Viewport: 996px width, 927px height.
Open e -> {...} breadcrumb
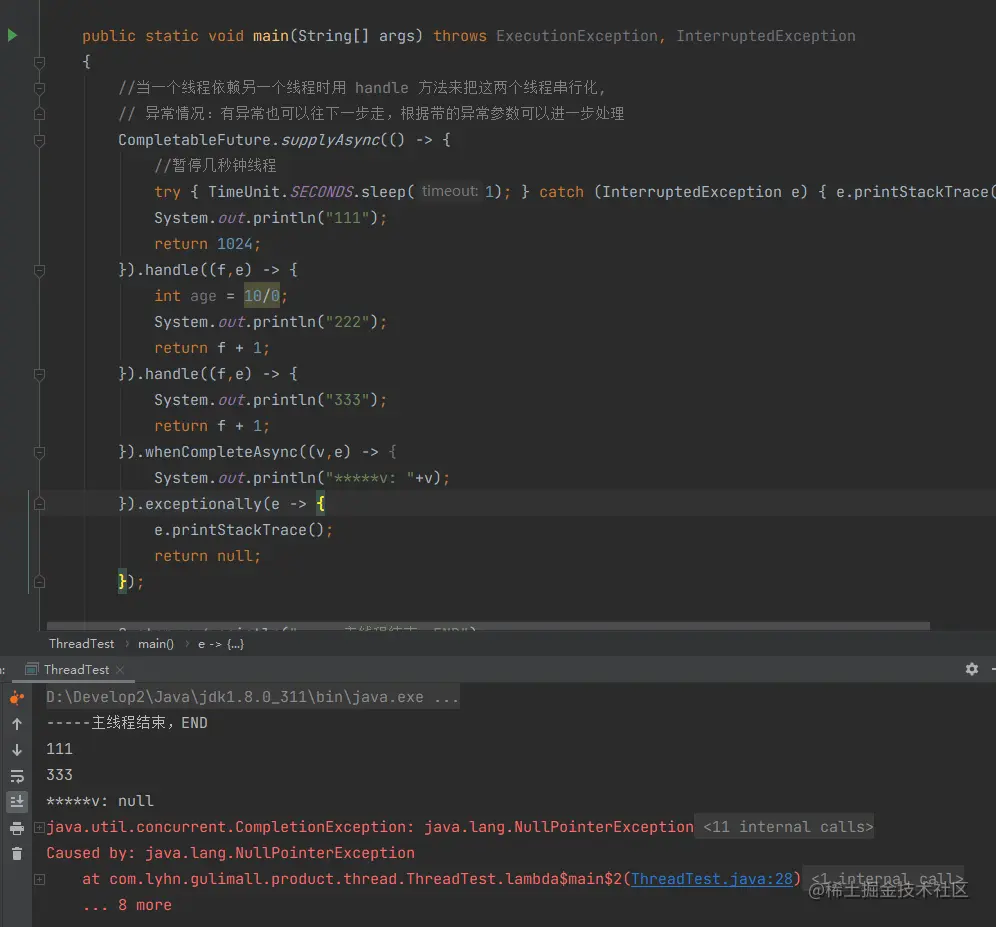point(220,644)
